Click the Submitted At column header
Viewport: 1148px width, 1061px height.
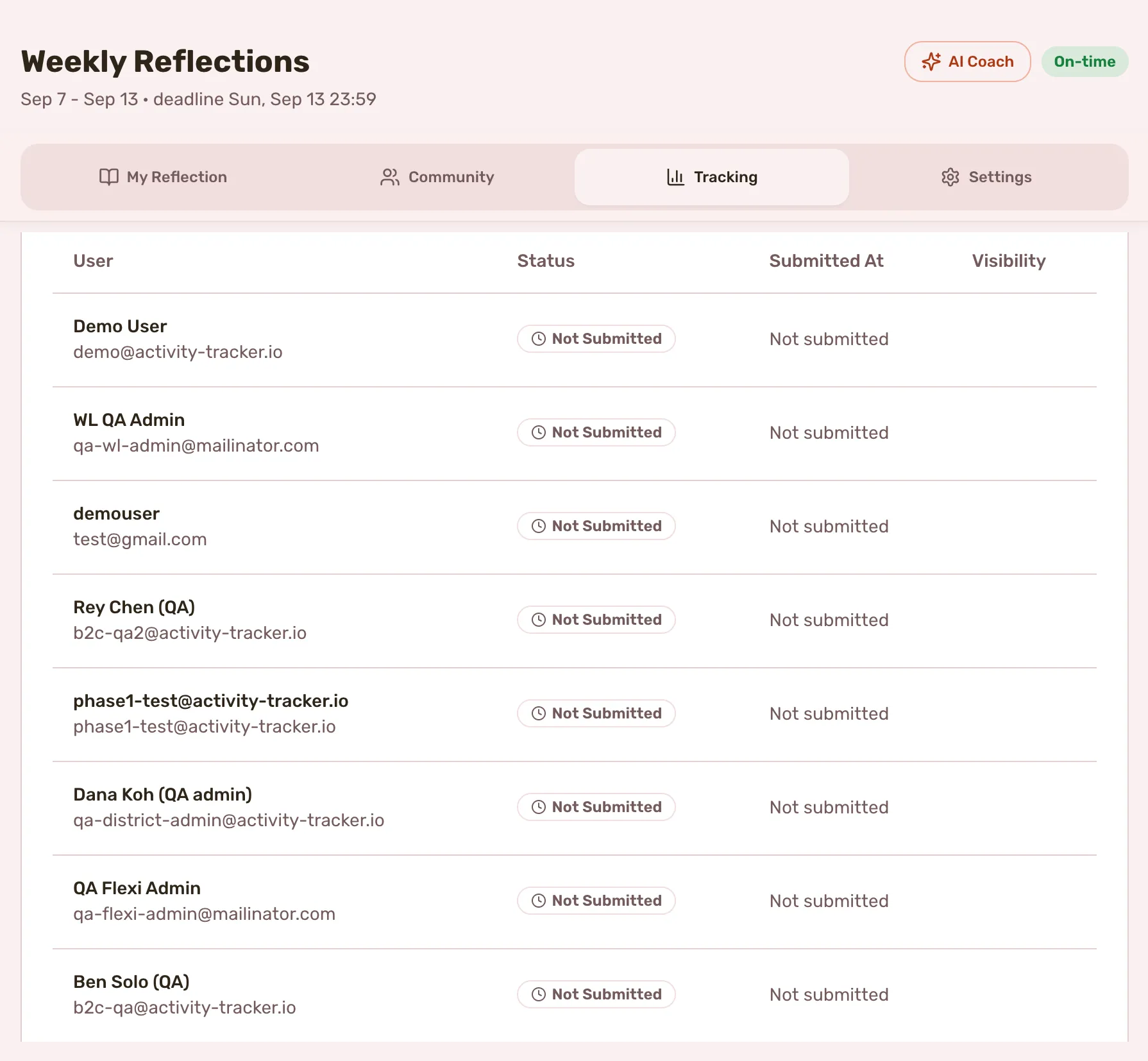[x=826, y=261]
